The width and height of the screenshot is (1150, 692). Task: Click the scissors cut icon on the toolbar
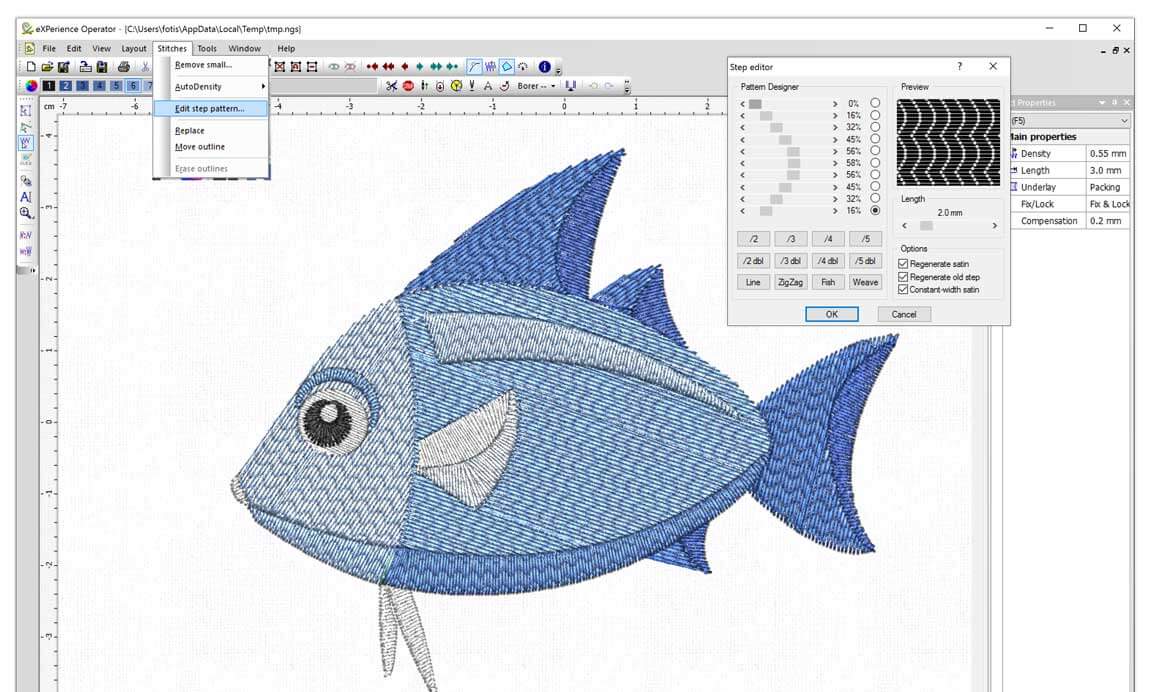(390, 87)
